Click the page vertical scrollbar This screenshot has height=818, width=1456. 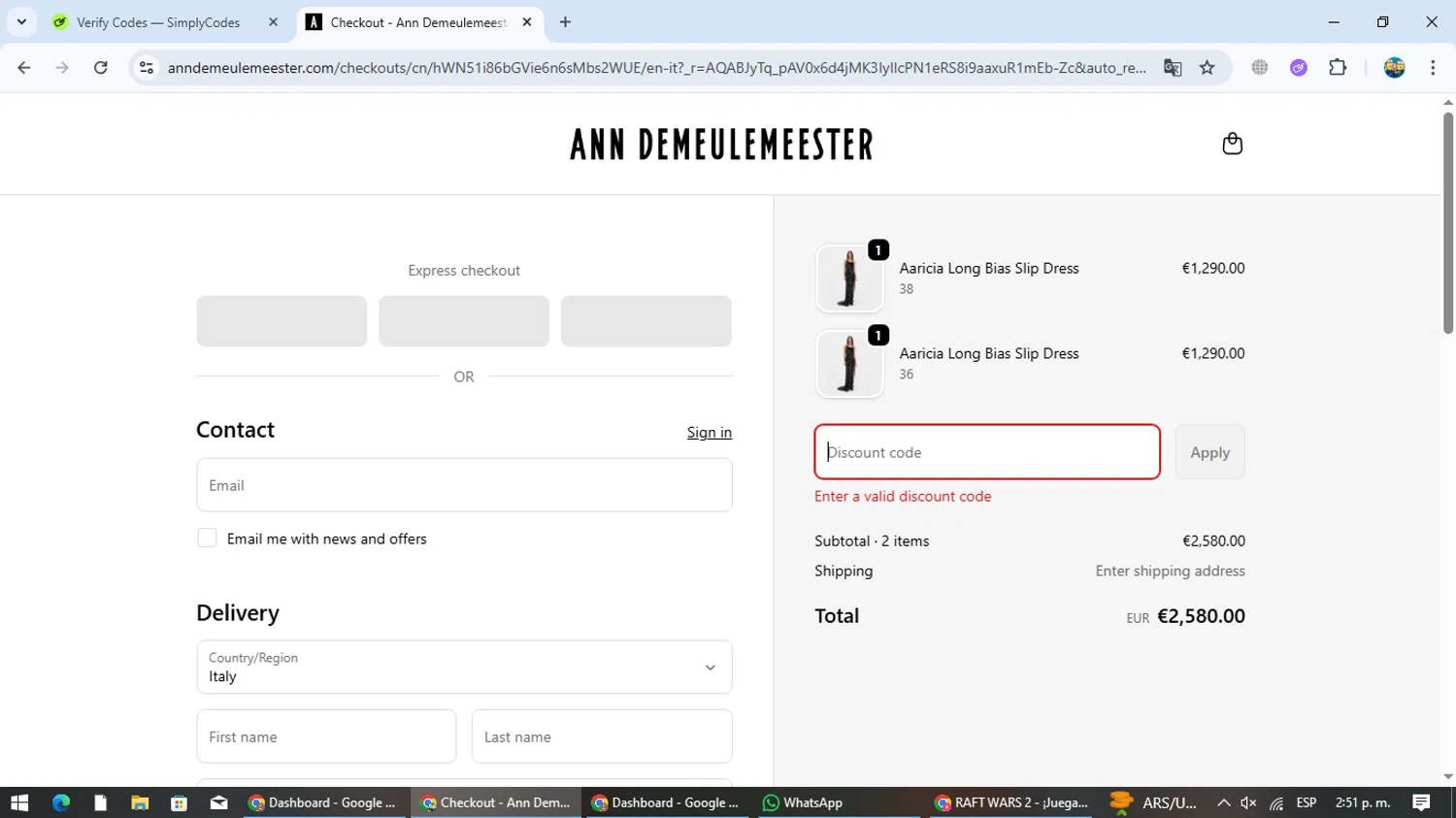click(1448, 223)
